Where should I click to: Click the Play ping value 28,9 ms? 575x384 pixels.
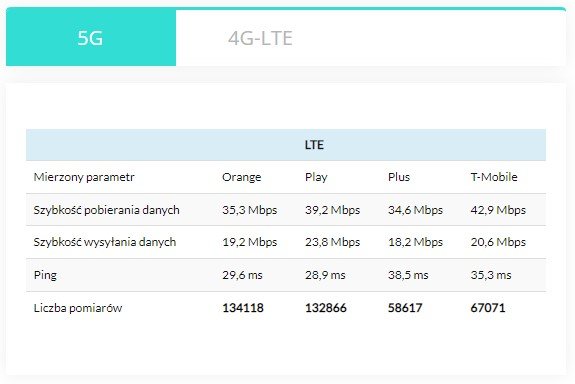pyautogui.click(x=325, y=275)
